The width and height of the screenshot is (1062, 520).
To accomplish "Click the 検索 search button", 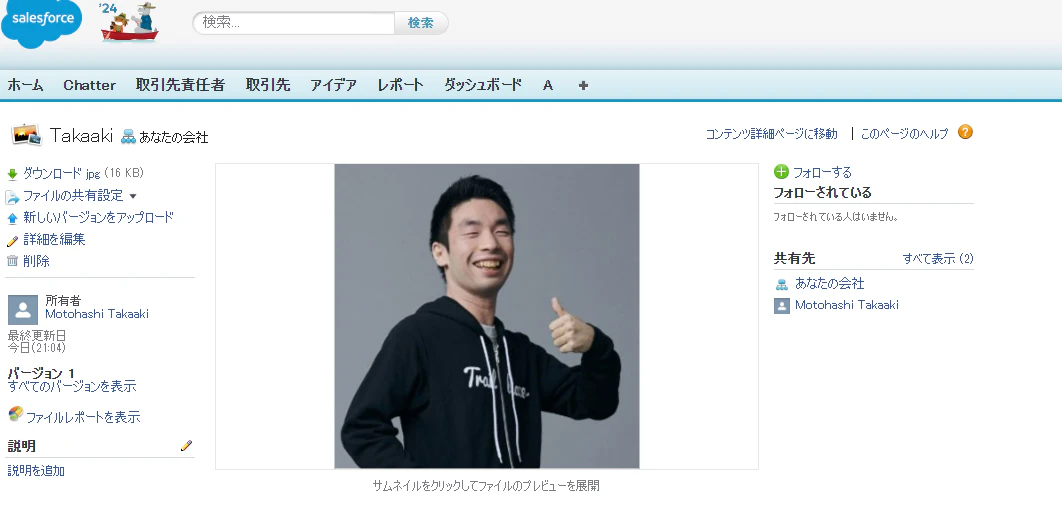I will (x=421, y=23).
